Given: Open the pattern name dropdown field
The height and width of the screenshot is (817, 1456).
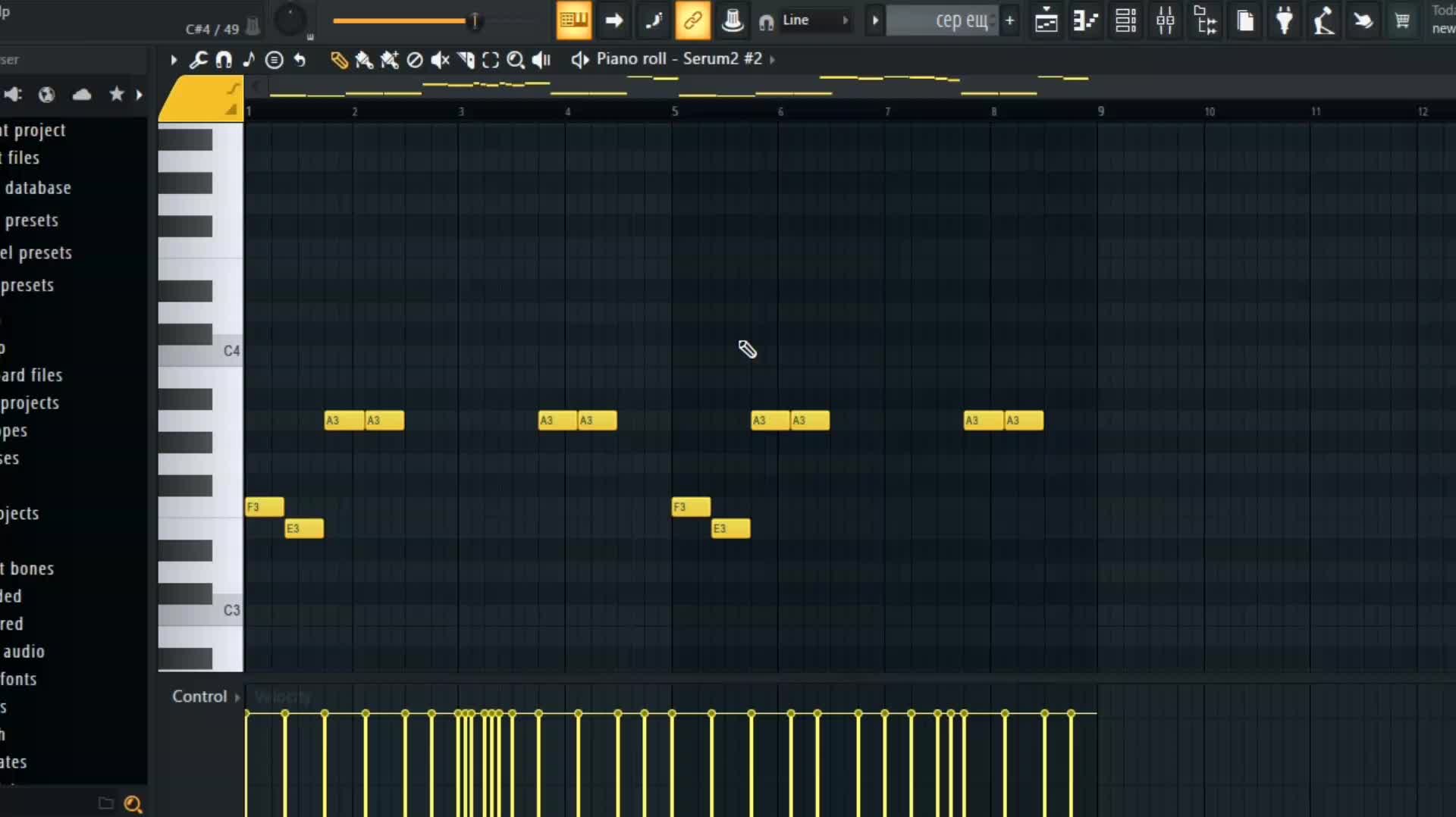Looking at the screenshot, I should (943, 20).
